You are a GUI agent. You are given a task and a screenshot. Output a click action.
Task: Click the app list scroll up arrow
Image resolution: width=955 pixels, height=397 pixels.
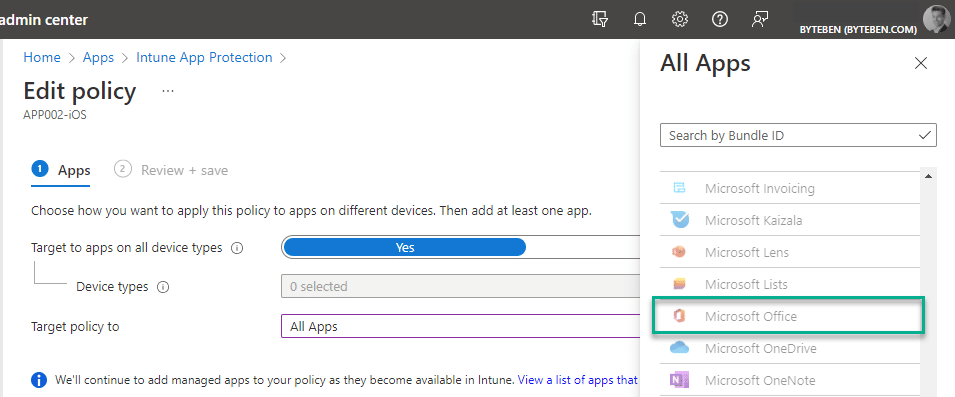tap(929, 177)
